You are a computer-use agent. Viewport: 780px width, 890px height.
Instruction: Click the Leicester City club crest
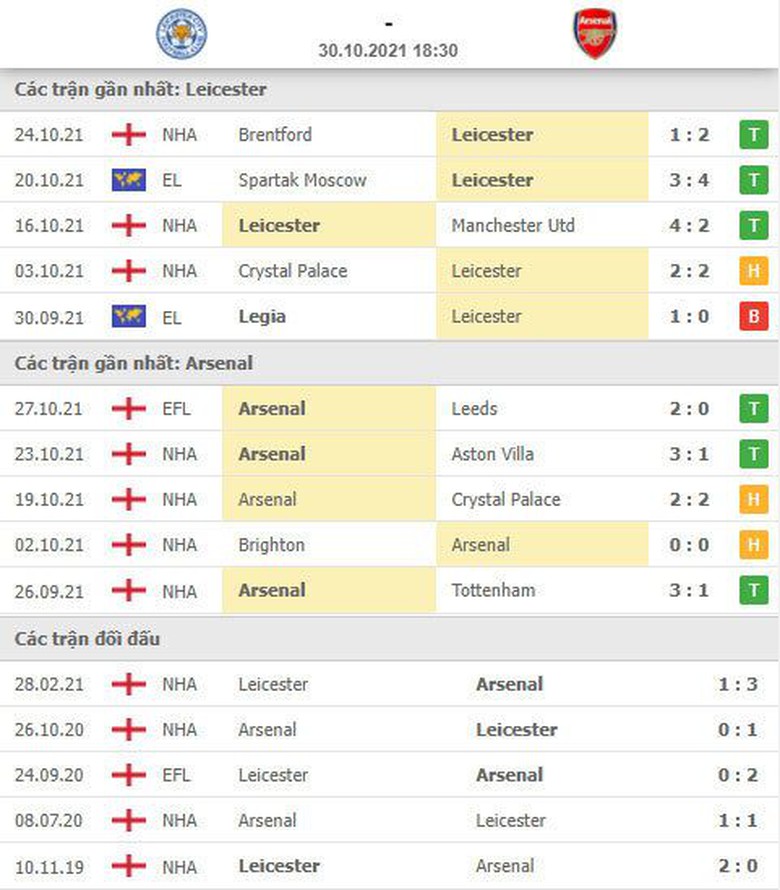181,34
